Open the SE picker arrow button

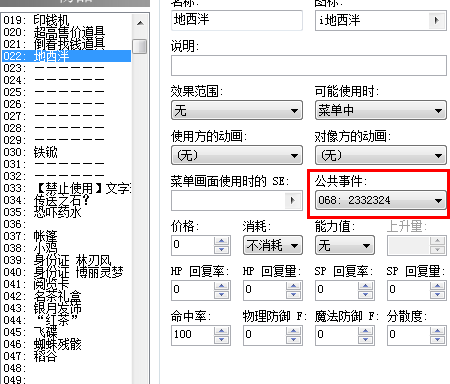(293, 200)
